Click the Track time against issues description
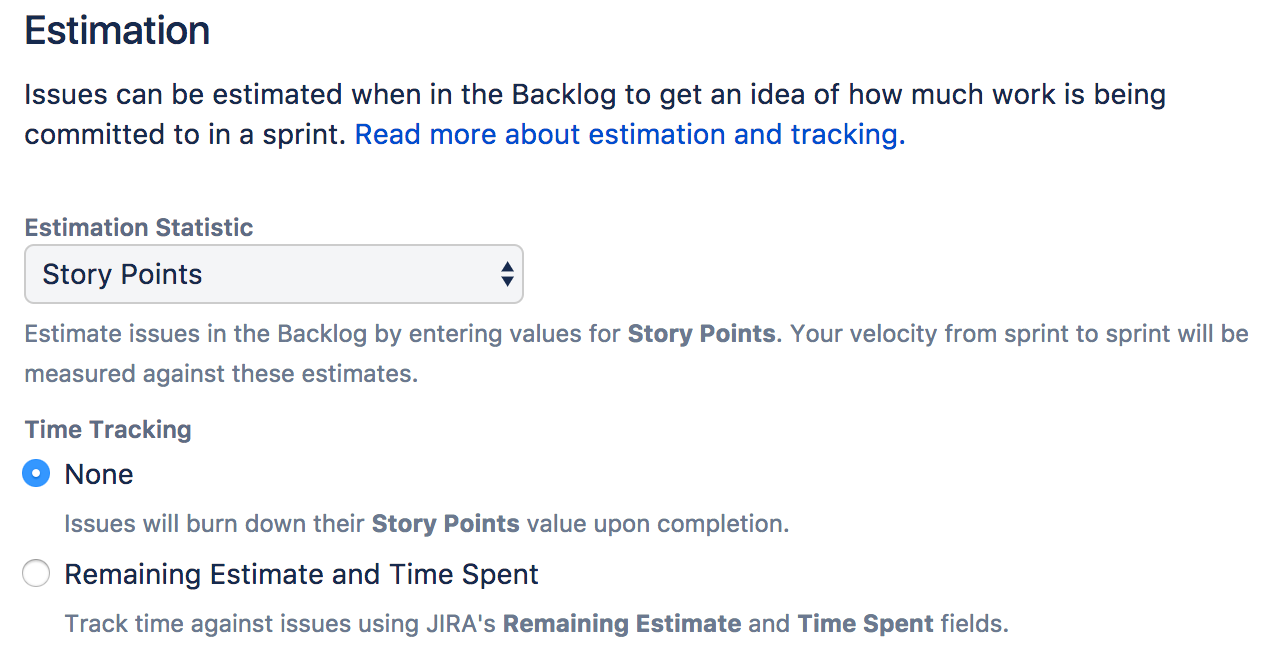This screenshot has width=1264, height=654. [x=537, y=624]
